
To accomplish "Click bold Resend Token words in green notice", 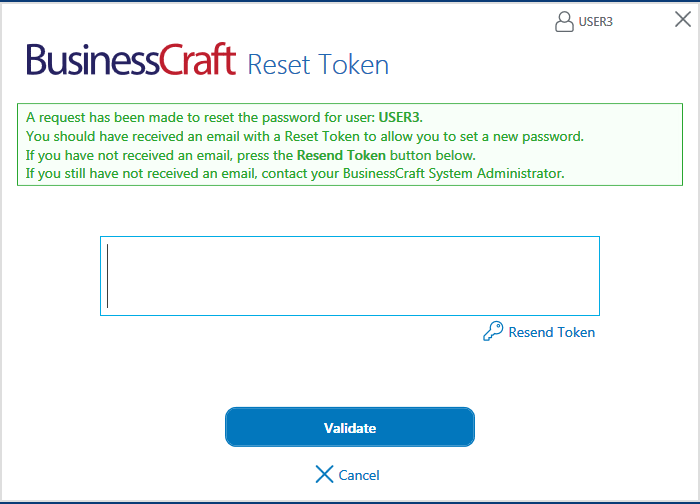I will 341,155.
